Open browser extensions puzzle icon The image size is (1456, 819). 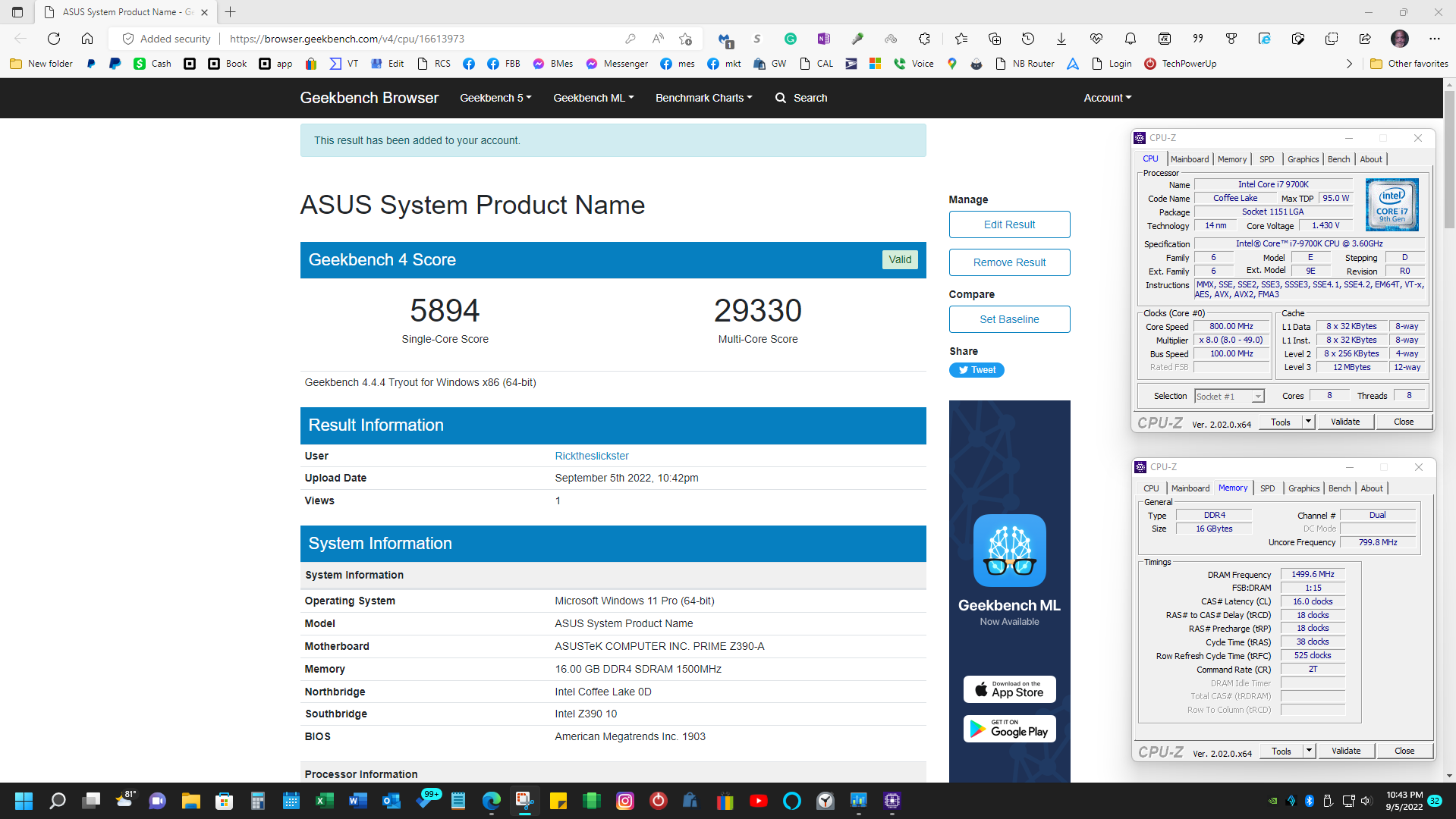click(924, 39)
